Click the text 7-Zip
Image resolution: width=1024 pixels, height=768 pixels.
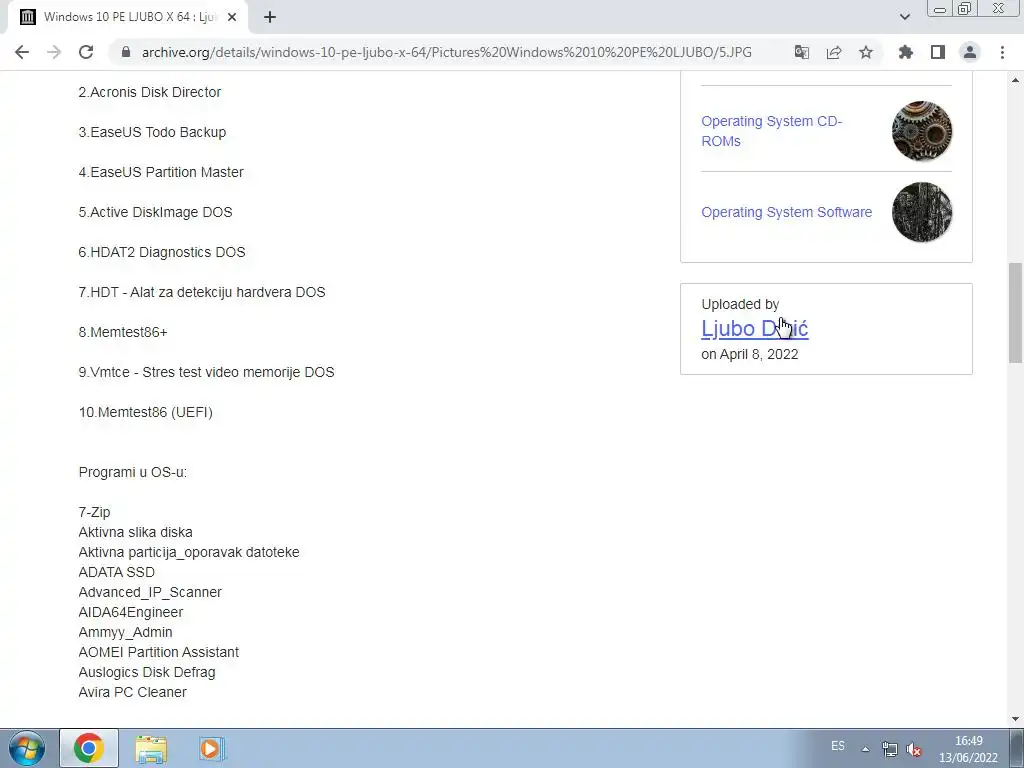tap(94, 512)
